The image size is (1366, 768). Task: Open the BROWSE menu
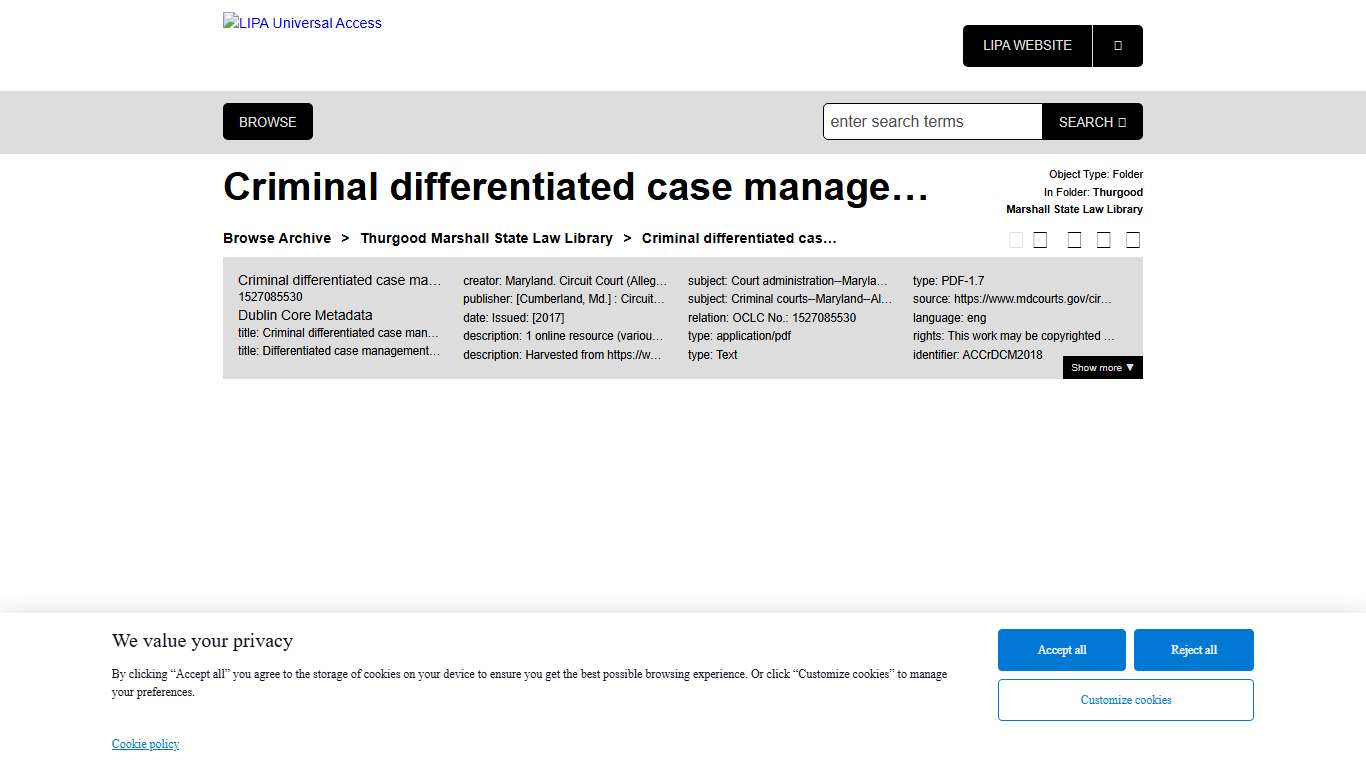(267, 121)
